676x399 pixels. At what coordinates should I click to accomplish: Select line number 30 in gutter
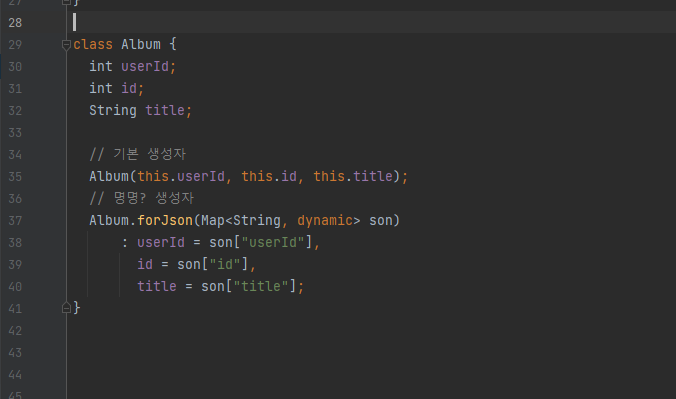point(15,67)
